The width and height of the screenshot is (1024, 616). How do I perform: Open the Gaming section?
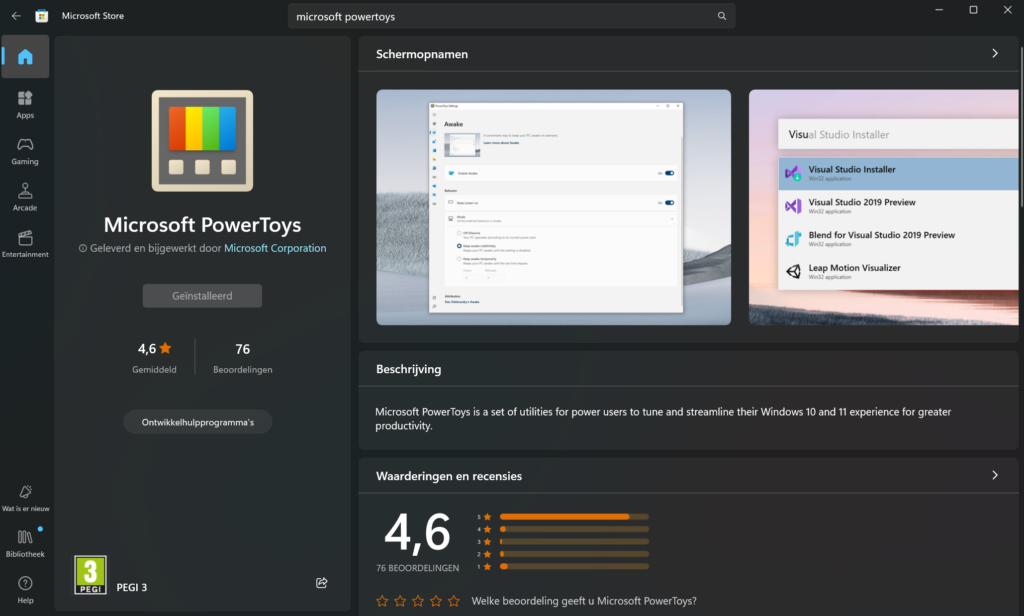25,151
